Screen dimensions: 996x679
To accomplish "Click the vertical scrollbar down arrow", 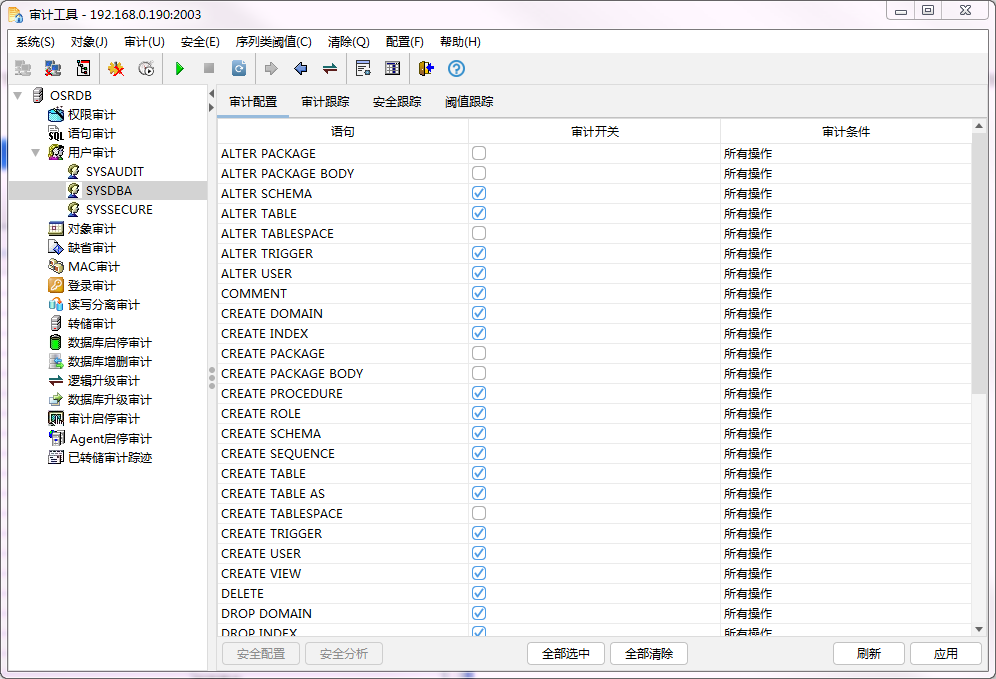I will (x=979, y=629).
